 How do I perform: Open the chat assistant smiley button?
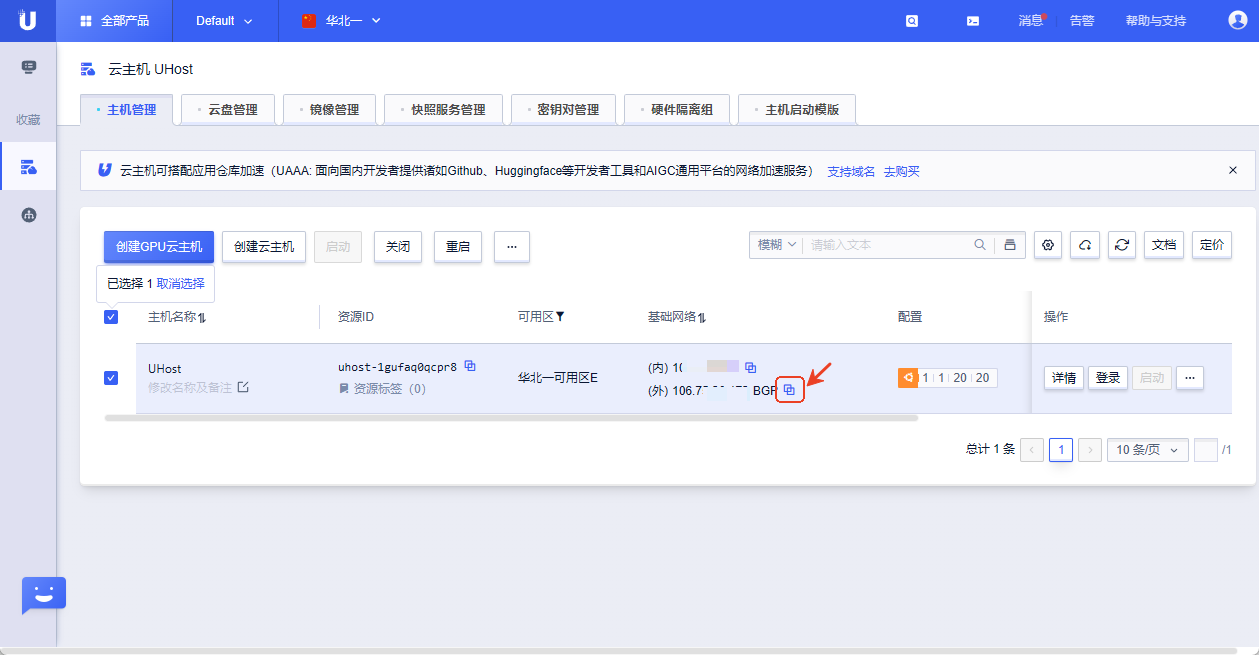43,595
